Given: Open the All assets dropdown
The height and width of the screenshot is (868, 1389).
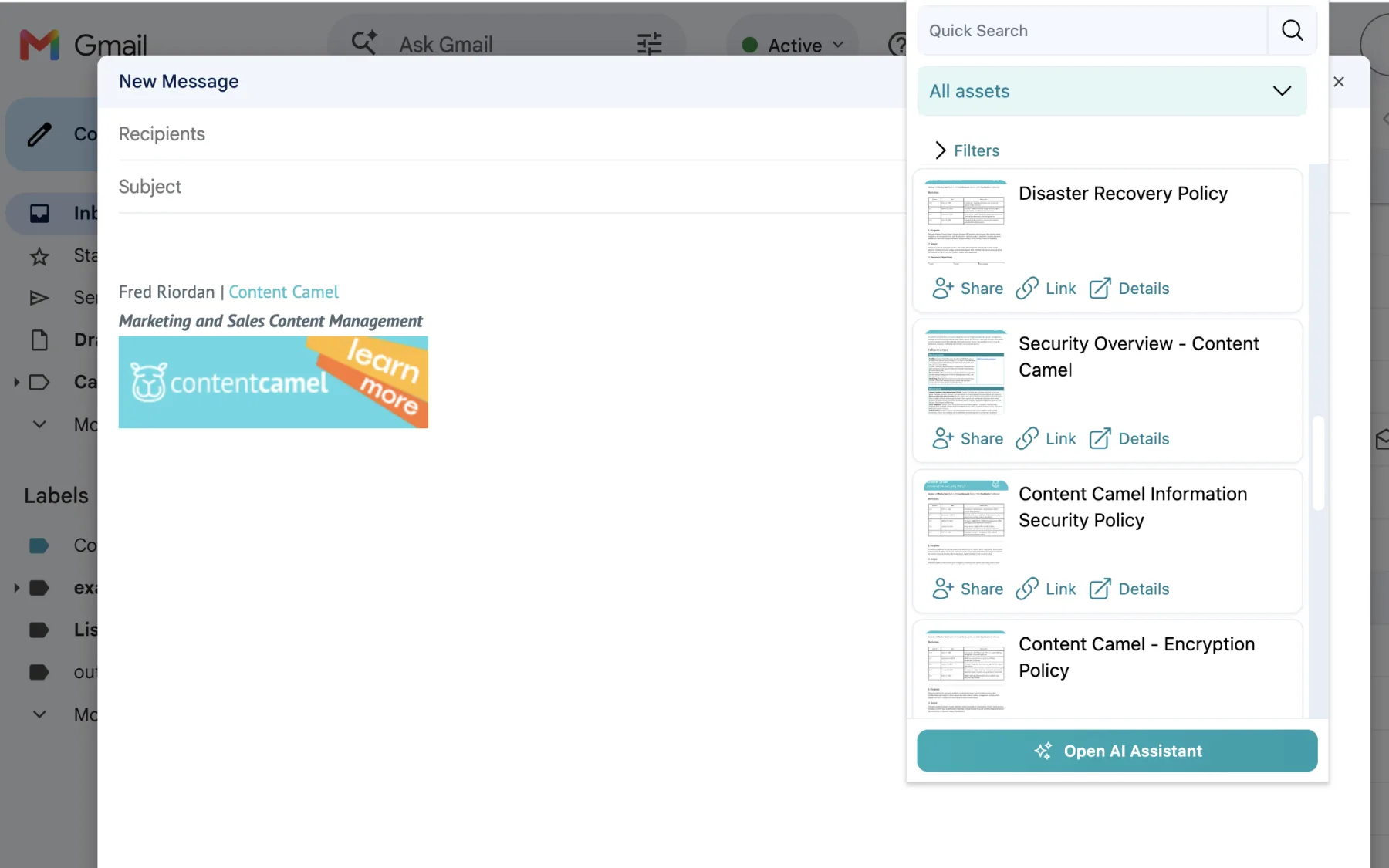Looking at the screenshot, I should 1111,91.
